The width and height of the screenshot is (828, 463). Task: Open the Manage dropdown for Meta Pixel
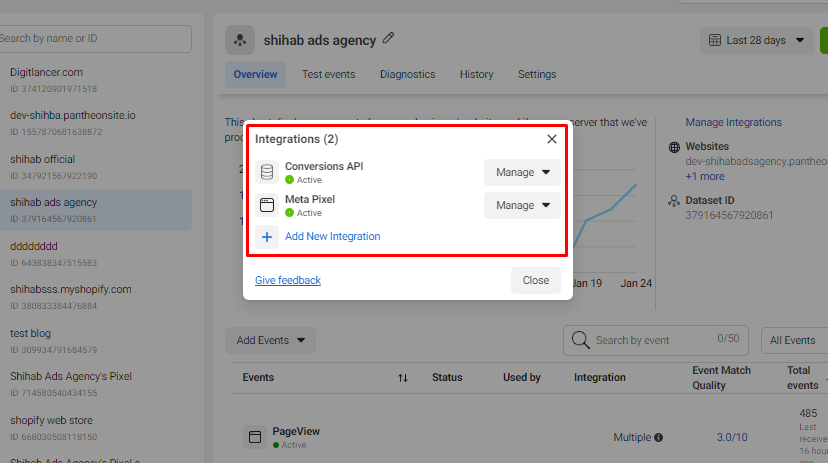(x=522, y=205)
